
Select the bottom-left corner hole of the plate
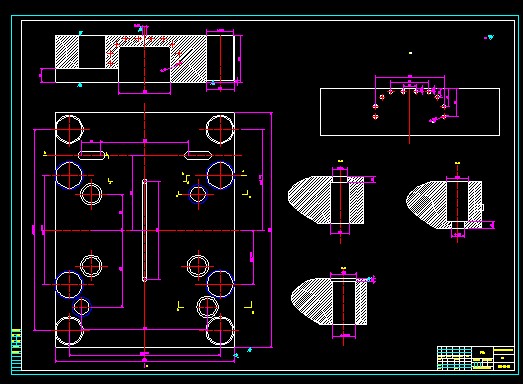click(x=69, y=331)
